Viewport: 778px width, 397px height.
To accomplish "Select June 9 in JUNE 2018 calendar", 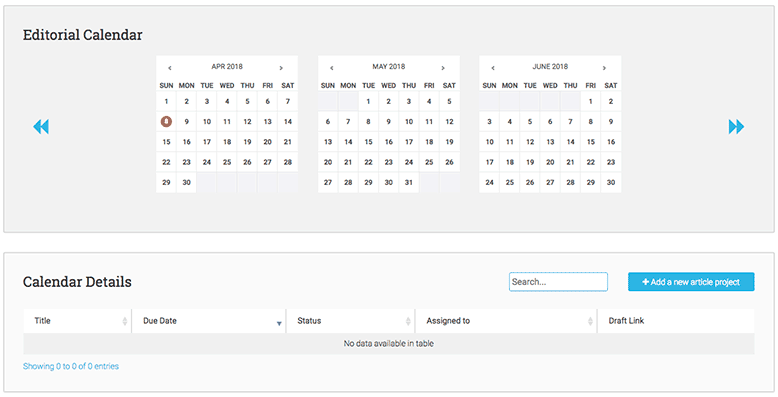I will (x=611, y=122).
